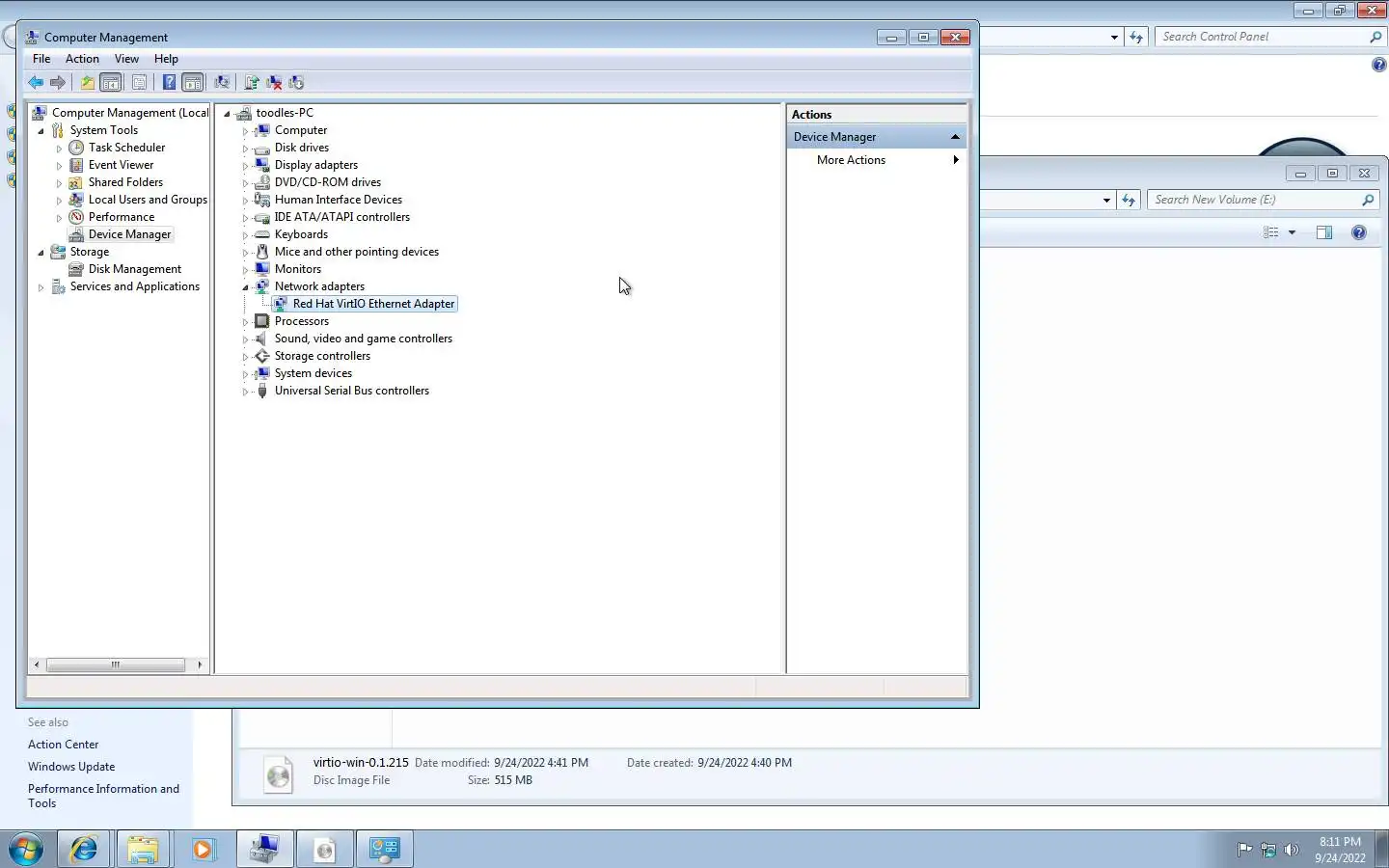
Task: Click the Universal Serial Bus controllers icon
Action: point(261,391)
